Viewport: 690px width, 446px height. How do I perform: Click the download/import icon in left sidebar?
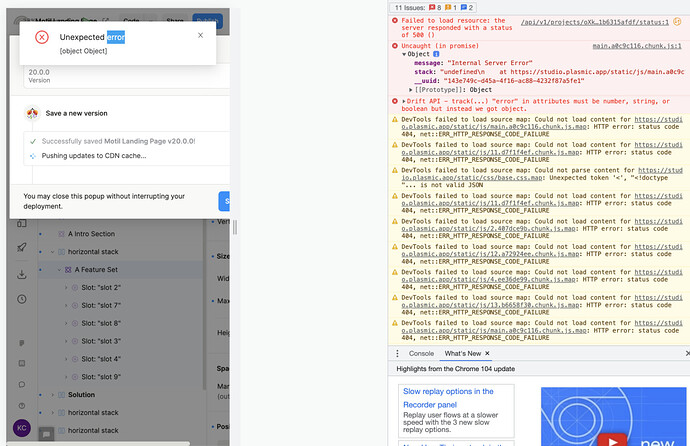(20, 275)
